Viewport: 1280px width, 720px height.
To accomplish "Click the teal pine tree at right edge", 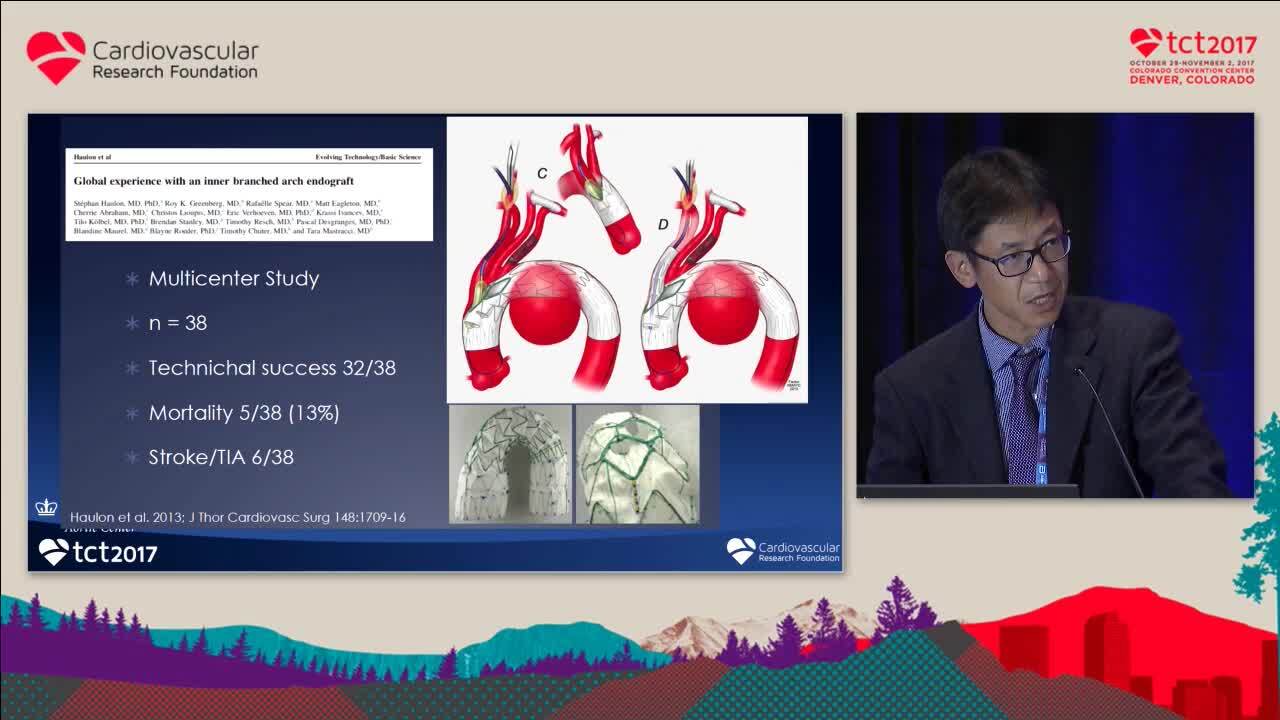I will 1262,520.
